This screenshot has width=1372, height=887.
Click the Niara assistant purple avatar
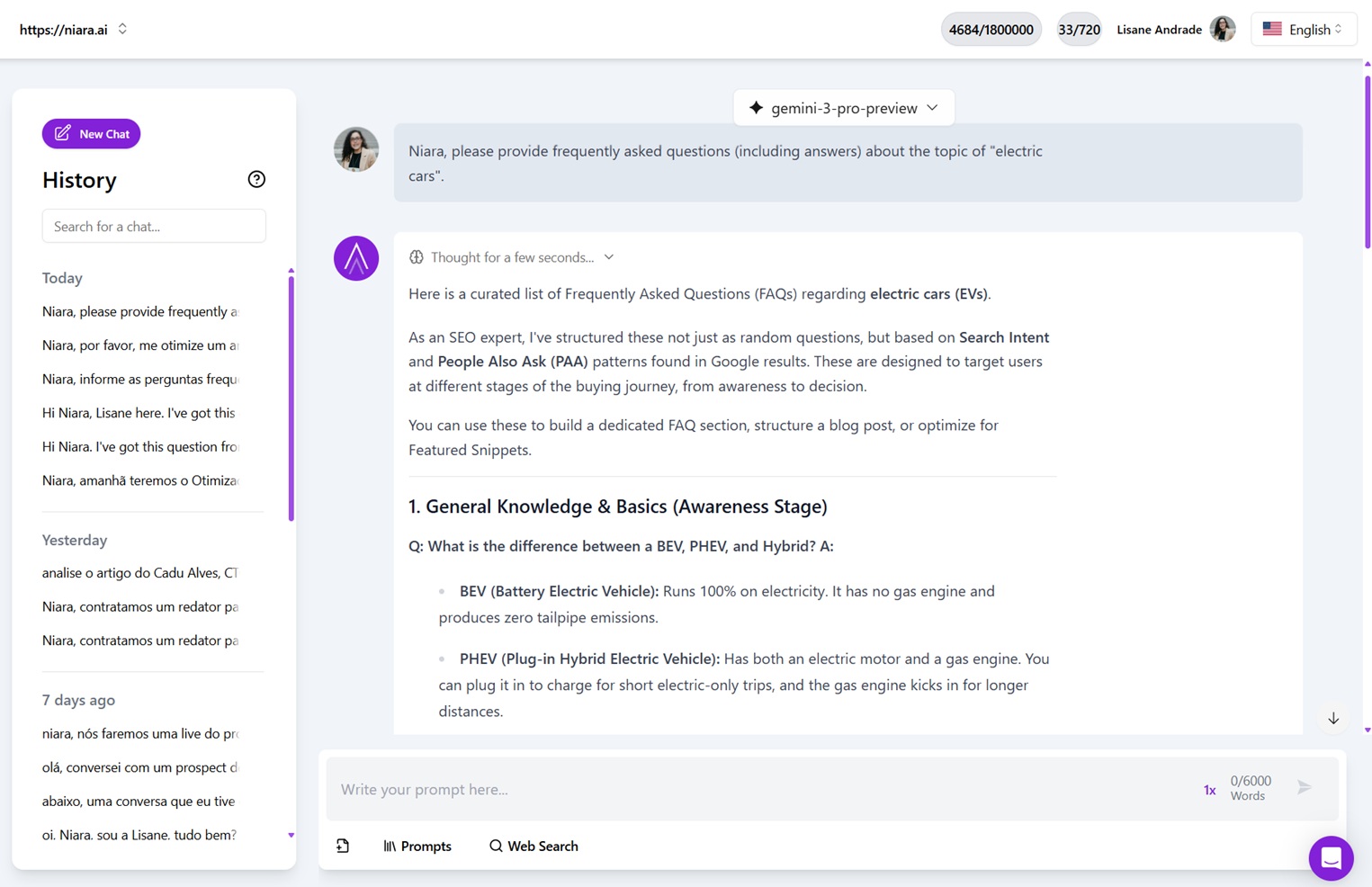pos(356,259)
